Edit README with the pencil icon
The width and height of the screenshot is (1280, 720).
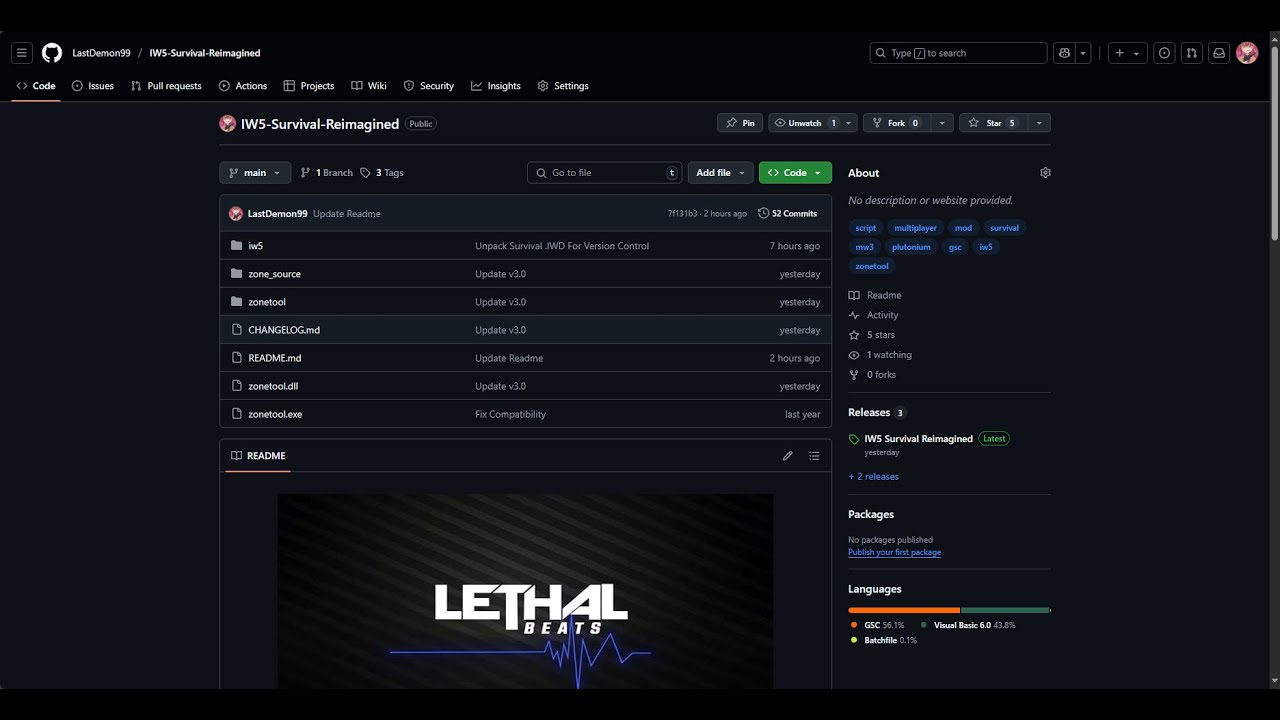[788, 456]
